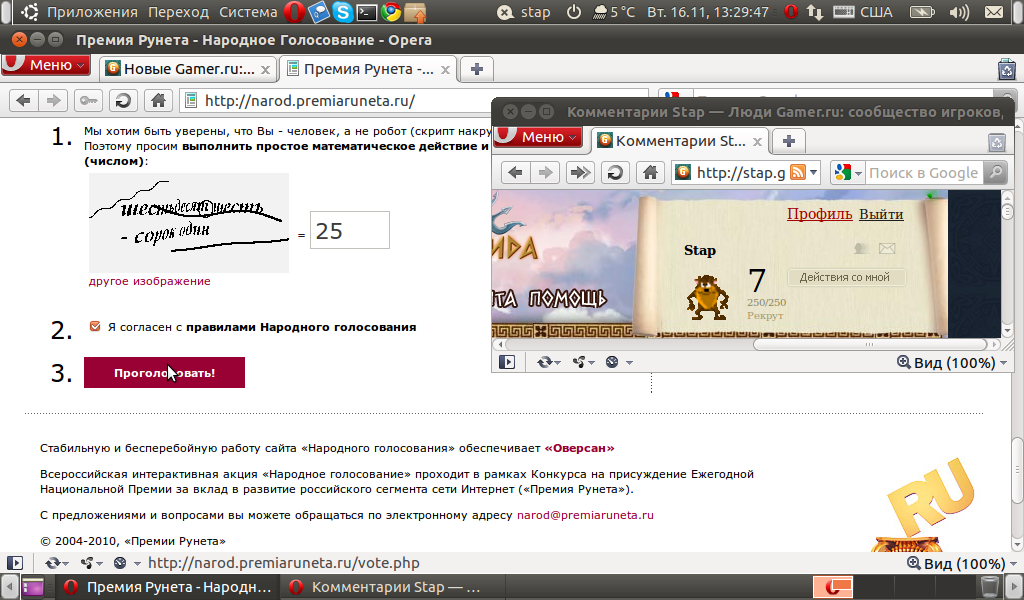Open the volume indicator in top panel
The image size is (1024, 600).
tap(959, 12)
